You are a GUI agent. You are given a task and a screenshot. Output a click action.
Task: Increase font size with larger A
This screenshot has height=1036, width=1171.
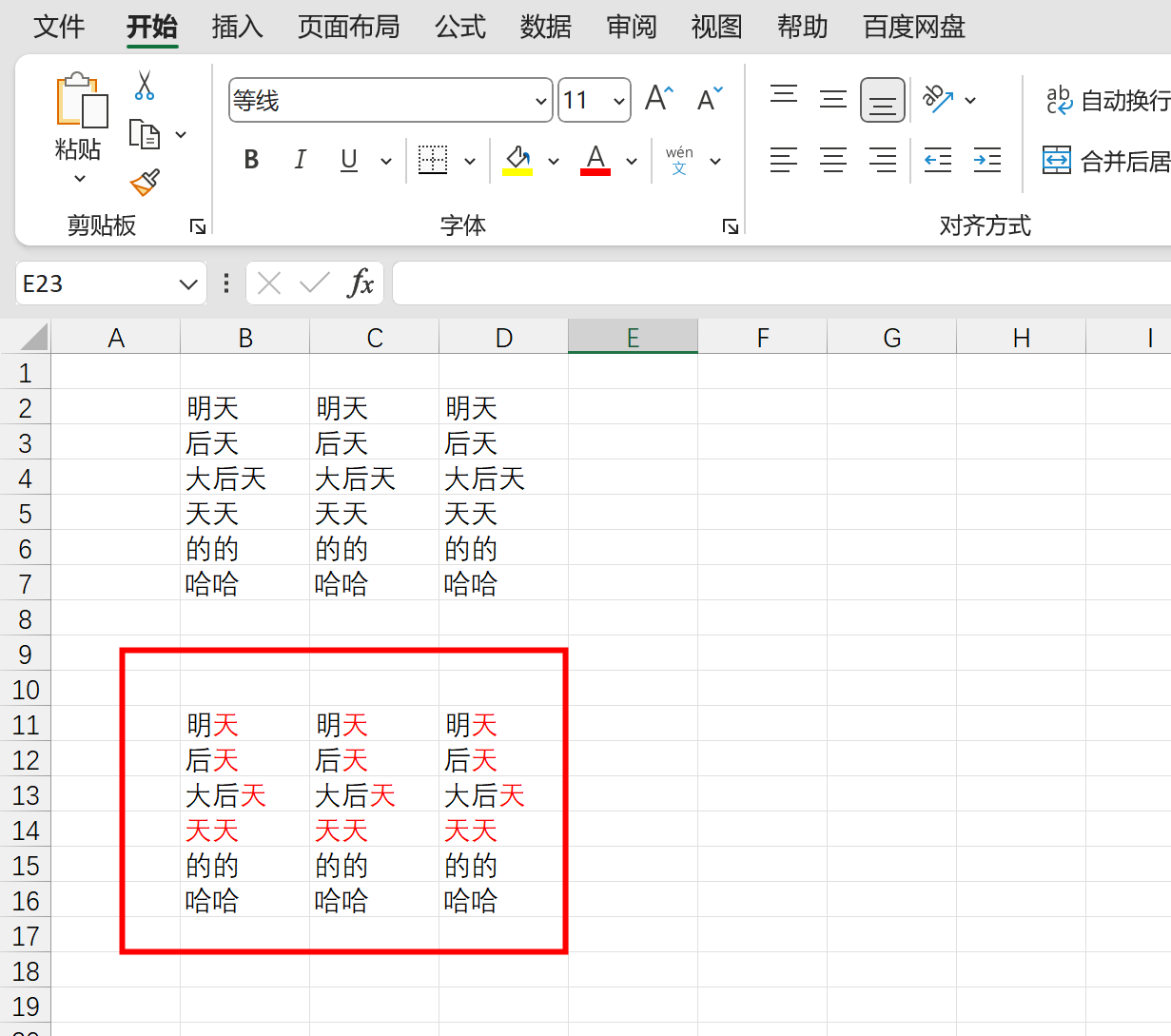[x=658, y=99]
